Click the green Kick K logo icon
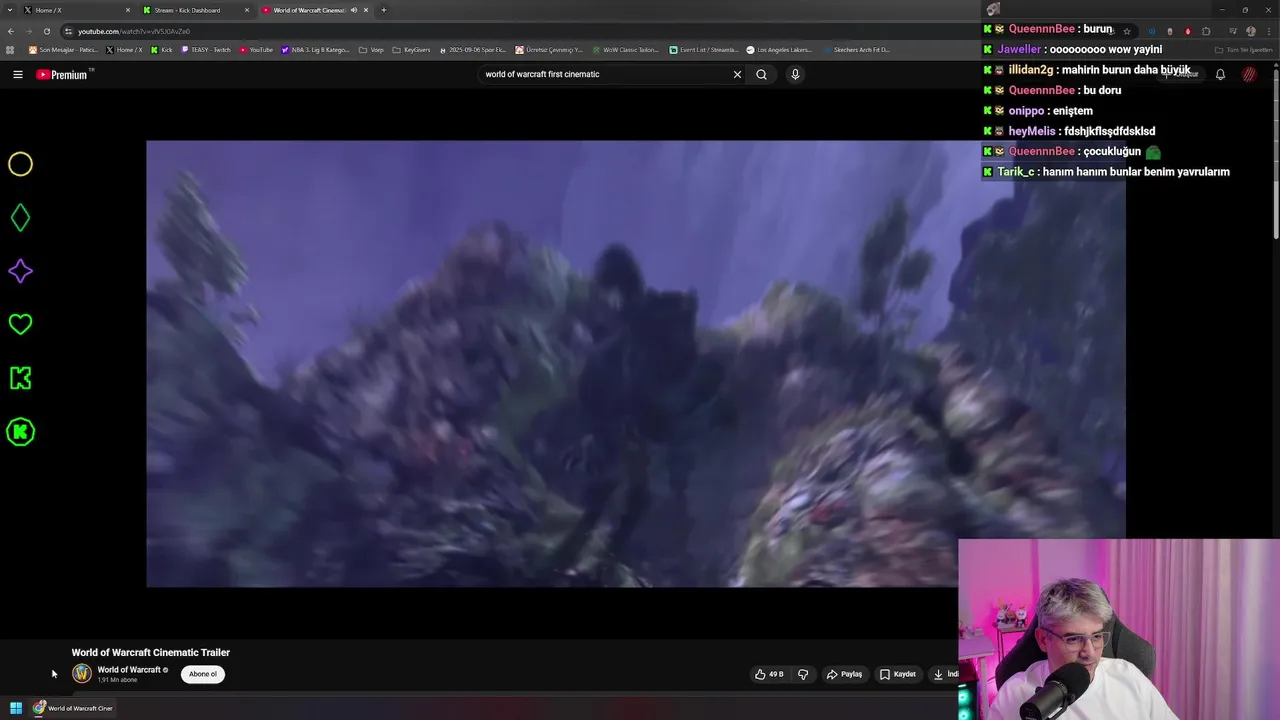The width and height of the screenshot is (1280, 720). point(20,378)
